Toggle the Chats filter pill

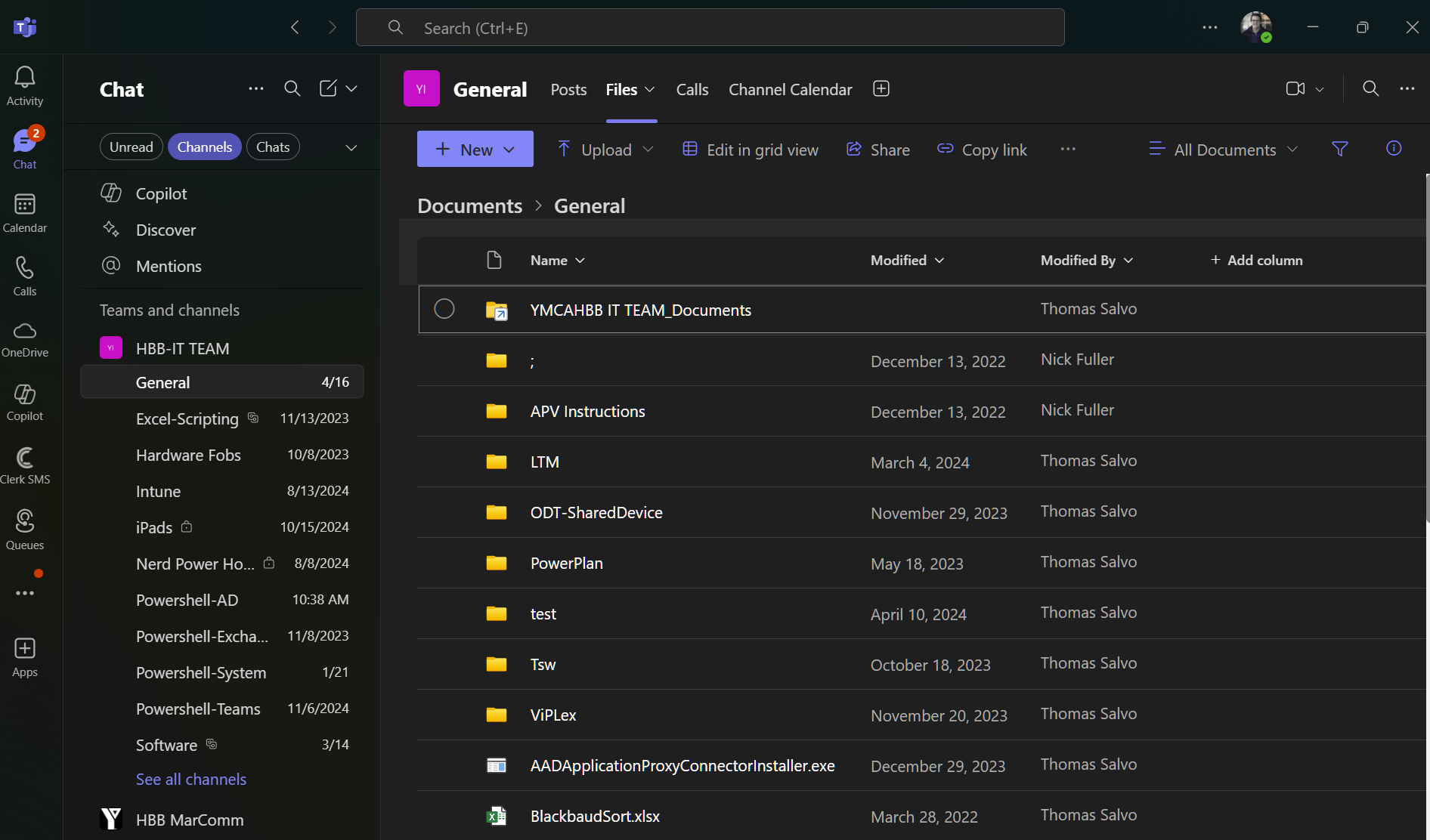tap(273, 147)
